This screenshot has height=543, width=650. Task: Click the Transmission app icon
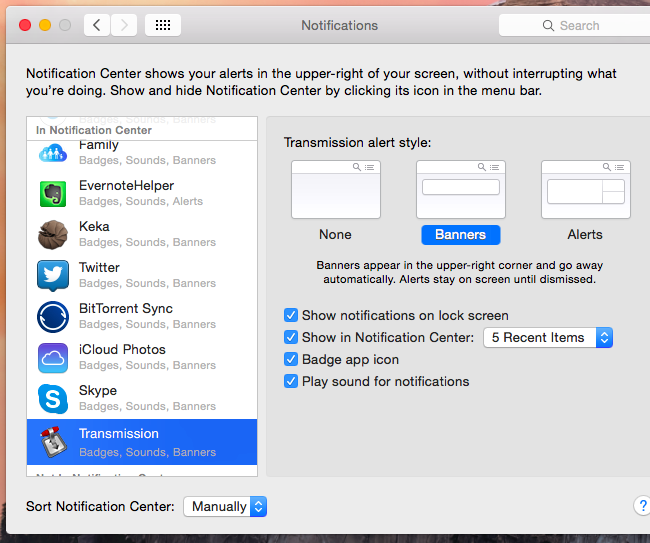53,442
